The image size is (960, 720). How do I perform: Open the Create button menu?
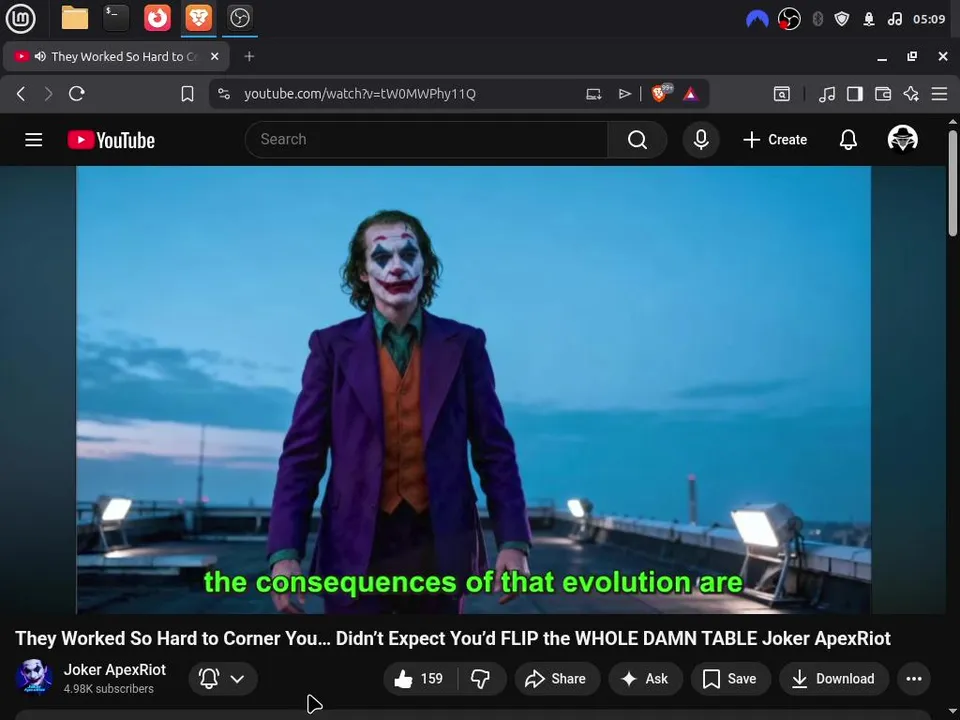point(775,140)
